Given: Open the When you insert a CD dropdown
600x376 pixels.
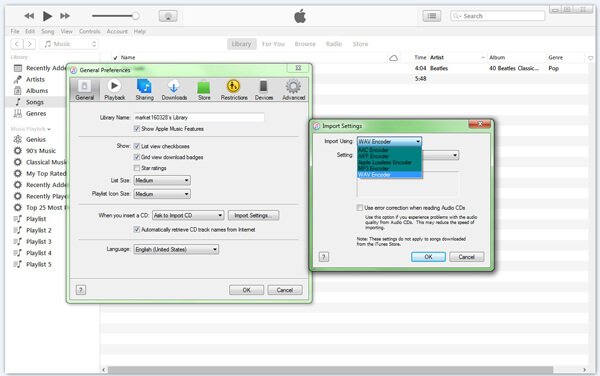Looking at the screenshot, I should [188, 215].
